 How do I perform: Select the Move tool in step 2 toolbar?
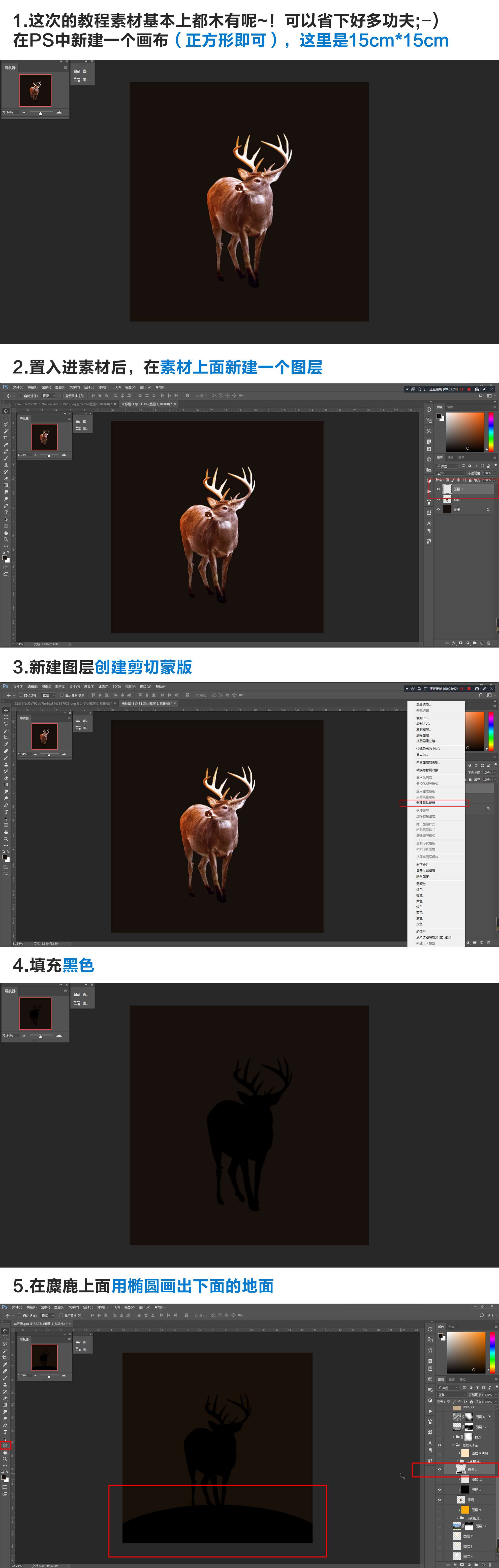(6, 411)
